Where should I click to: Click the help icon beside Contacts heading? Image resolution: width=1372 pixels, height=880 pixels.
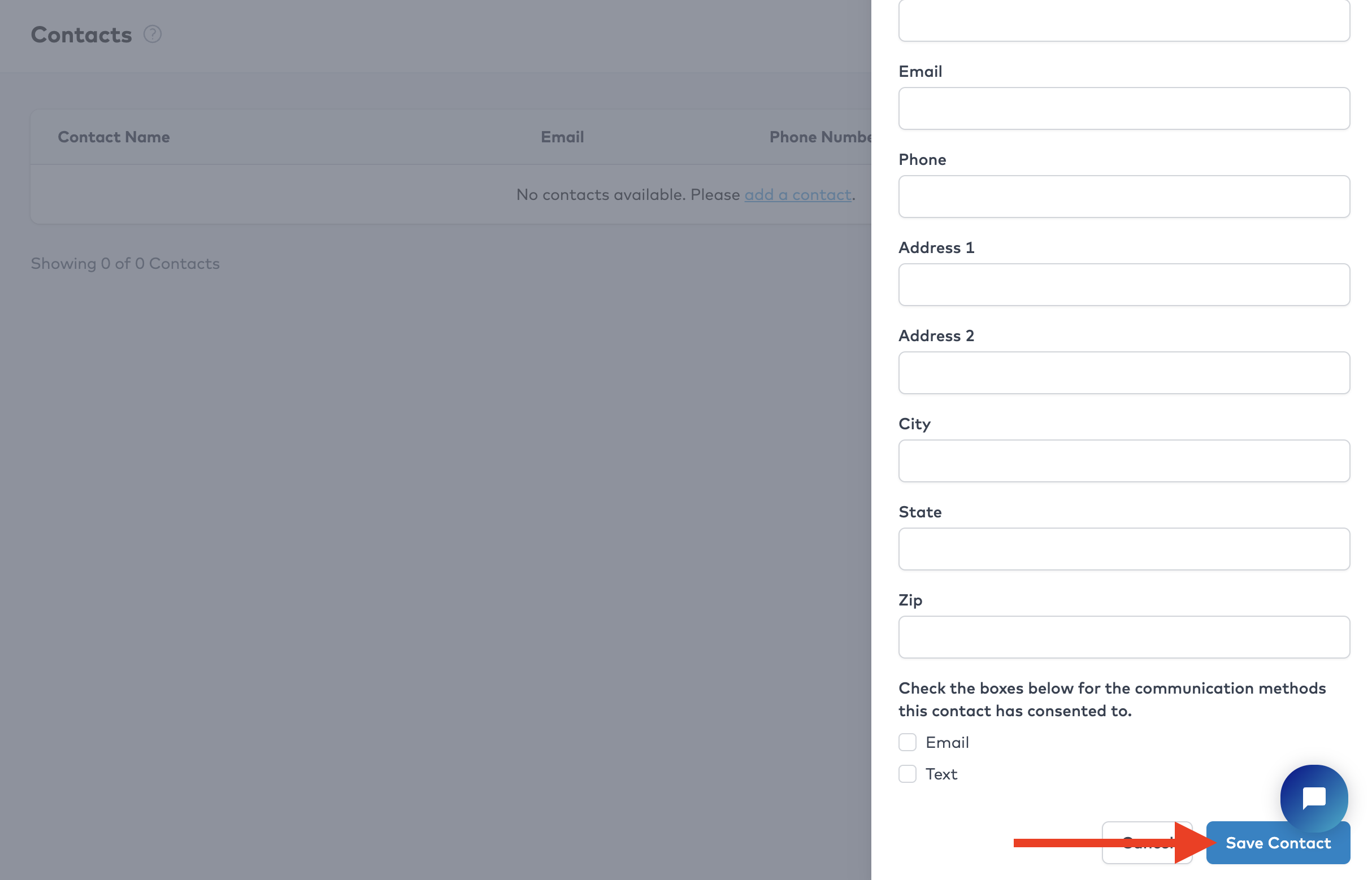point(153,34)
